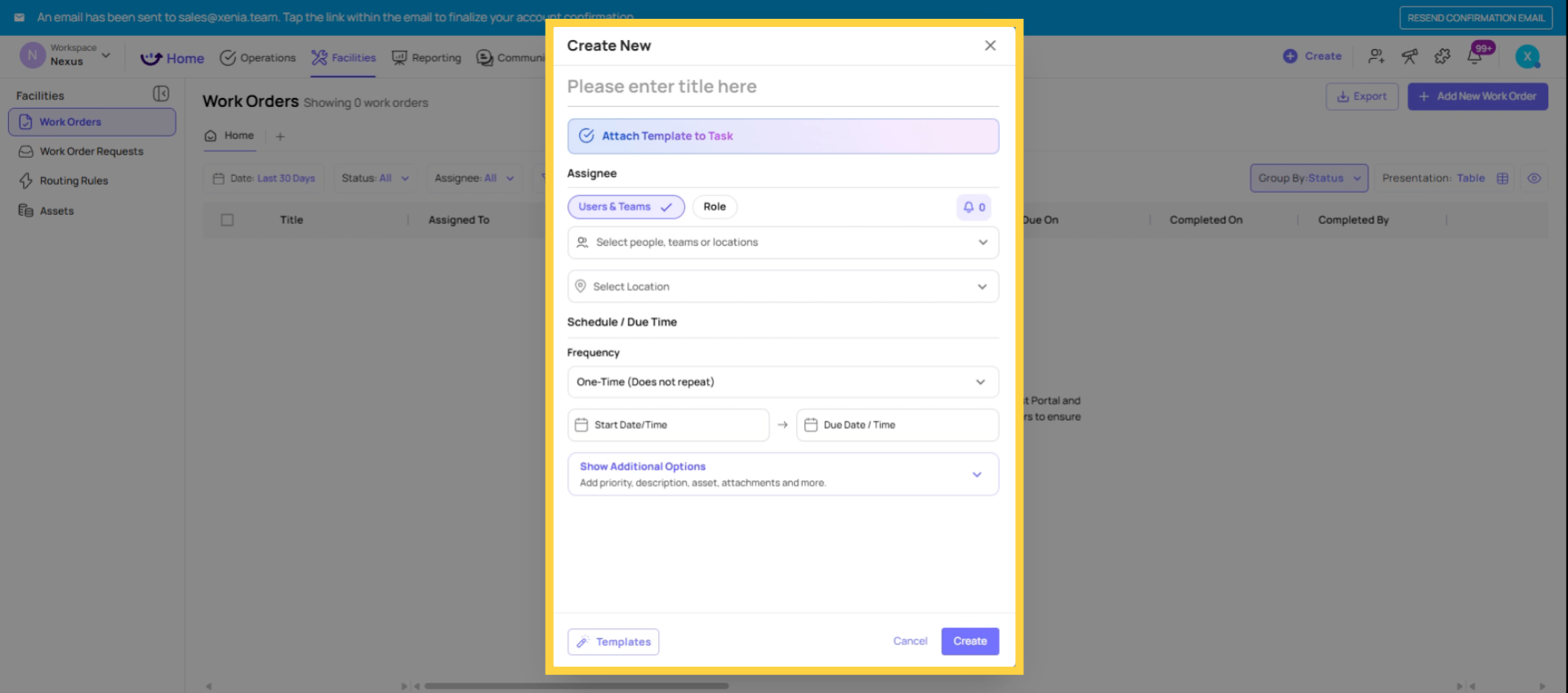Click the Export button
The height and width of the screenshot is (693, 1568).
pos(1362,96)
